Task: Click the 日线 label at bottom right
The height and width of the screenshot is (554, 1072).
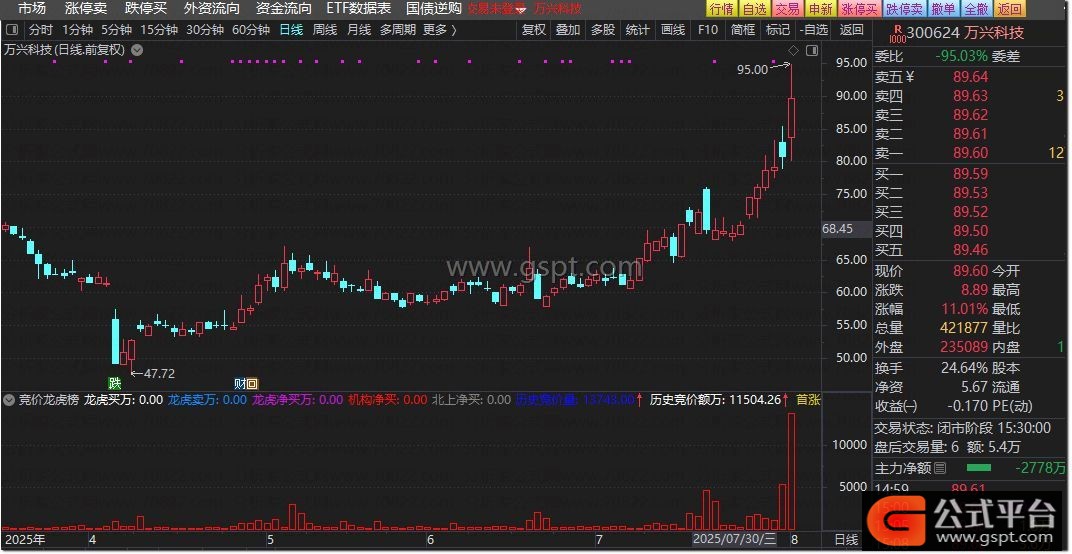Action: (846, 539)
